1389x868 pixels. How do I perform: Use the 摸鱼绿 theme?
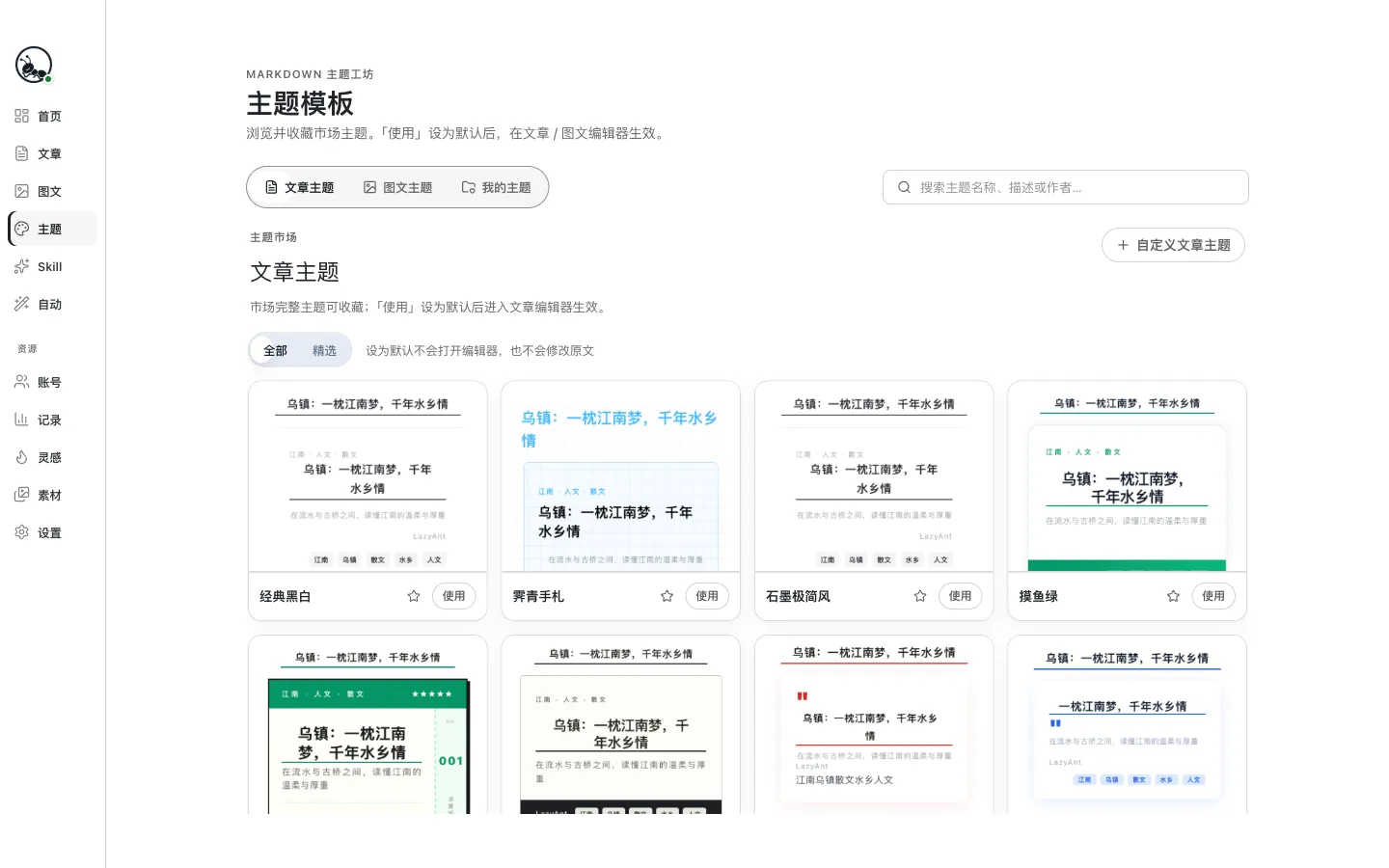pyautogui.click(x=1213, y=596)
